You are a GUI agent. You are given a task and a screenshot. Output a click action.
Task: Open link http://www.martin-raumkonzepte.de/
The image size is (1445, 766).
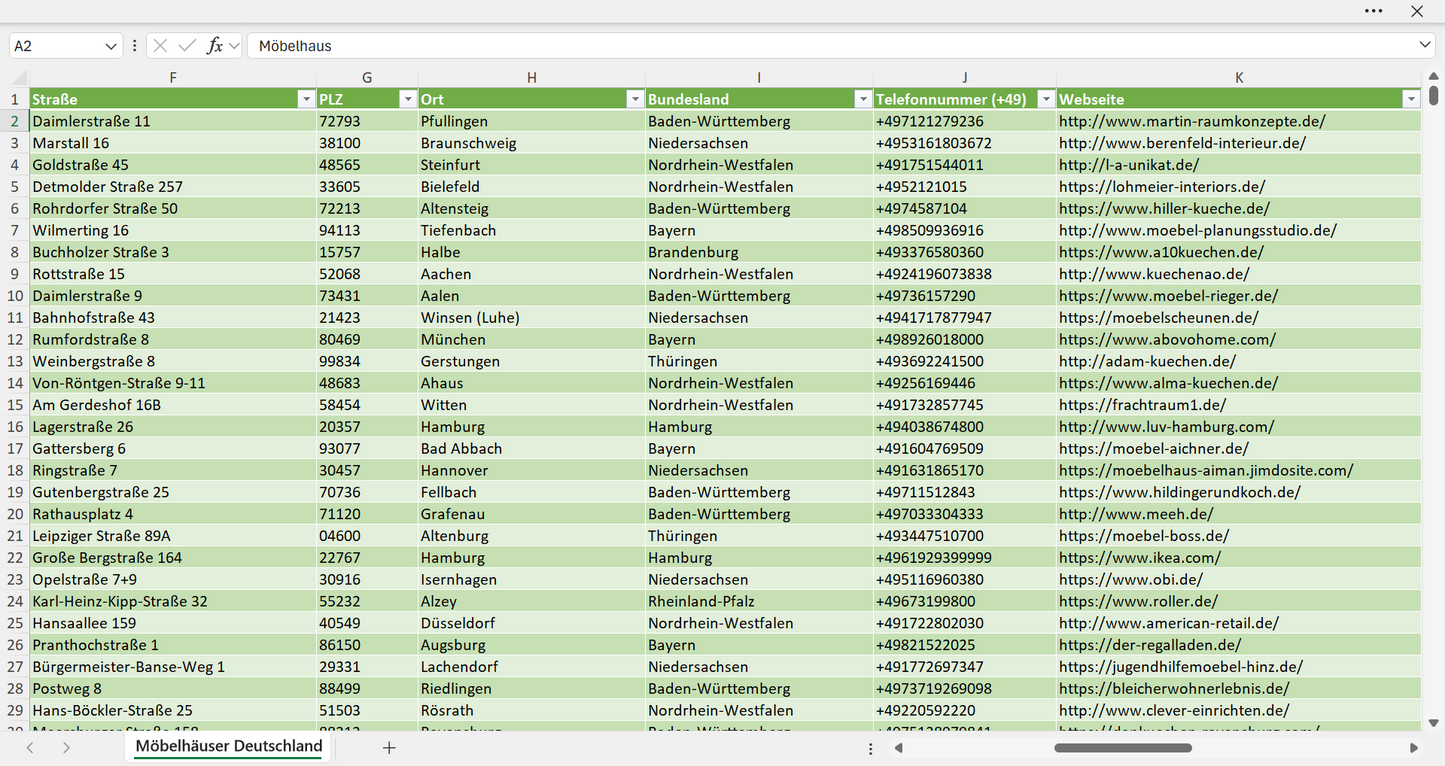[x=1192, y=121]
